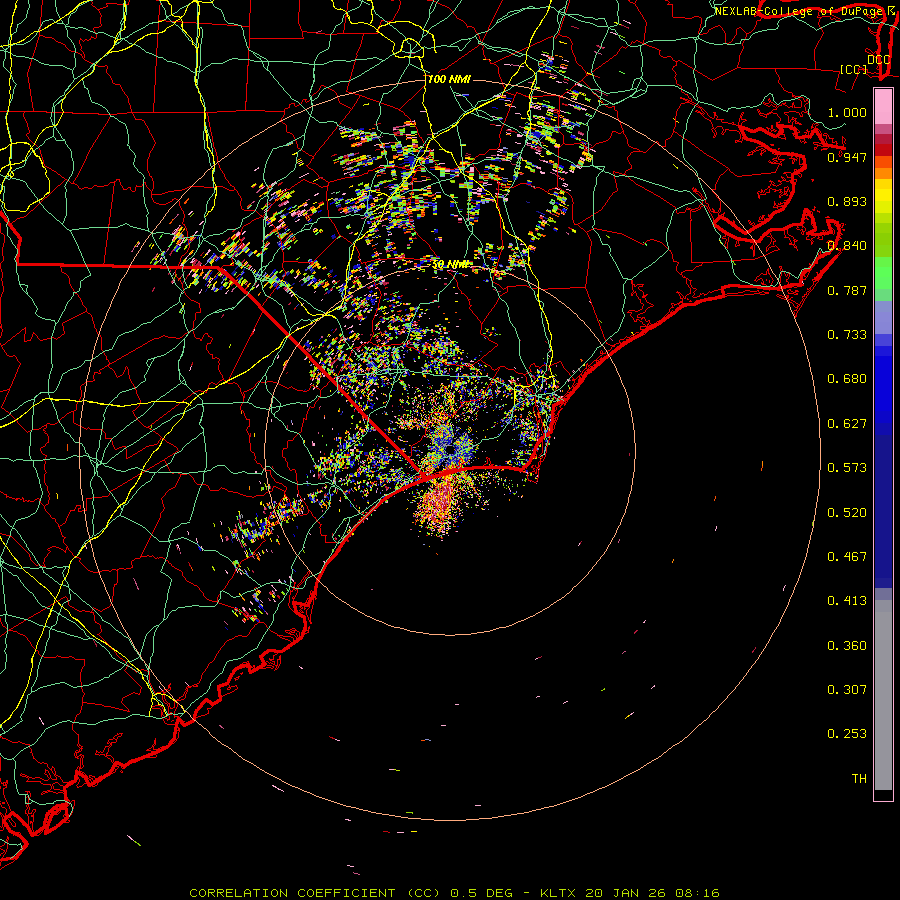This screenshot has height=900, width=900.
Task: Select the 0.947 legend value
Action: click(x=847, y=157)
